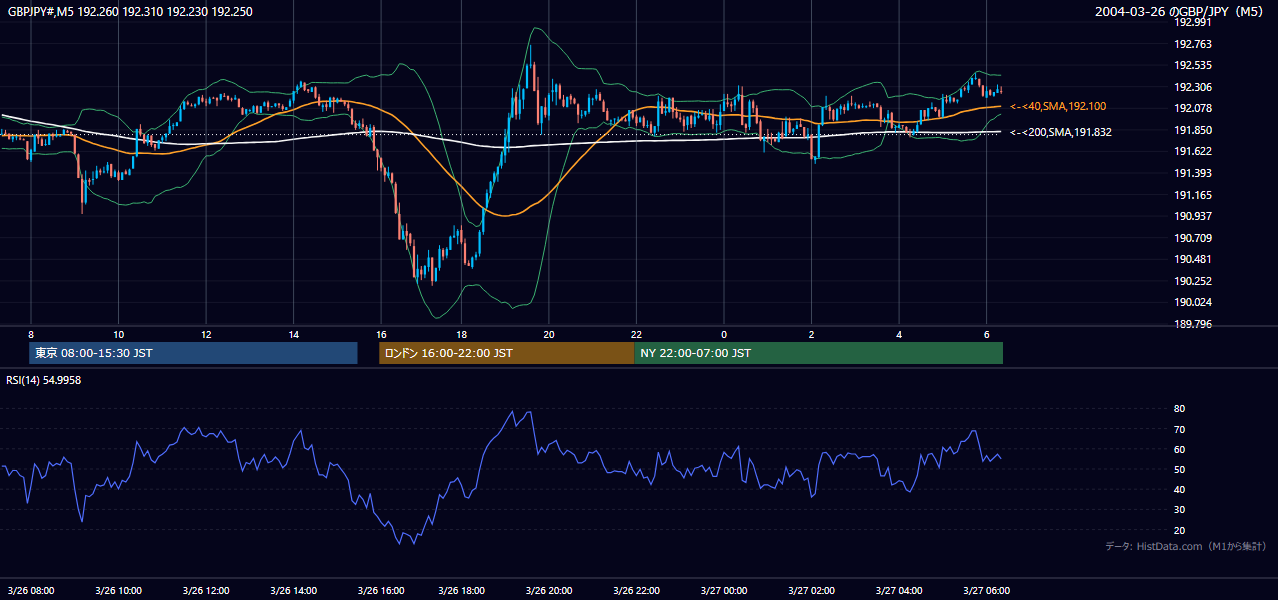Click price axis value 192.763
The width and height of the screenshot is (1278, 600).
point(1192,44)
